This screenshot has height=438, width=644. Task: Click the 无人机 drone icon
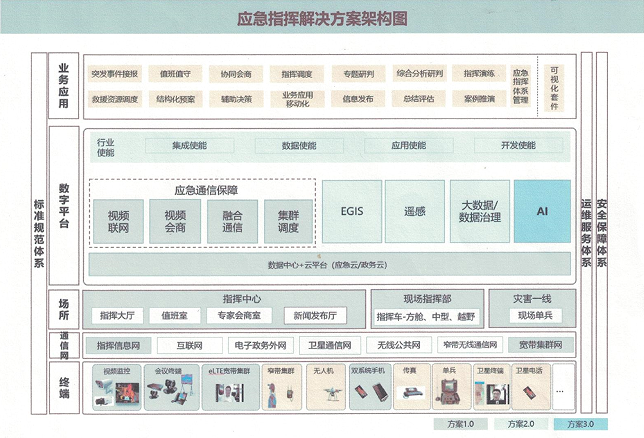[323, 392]
